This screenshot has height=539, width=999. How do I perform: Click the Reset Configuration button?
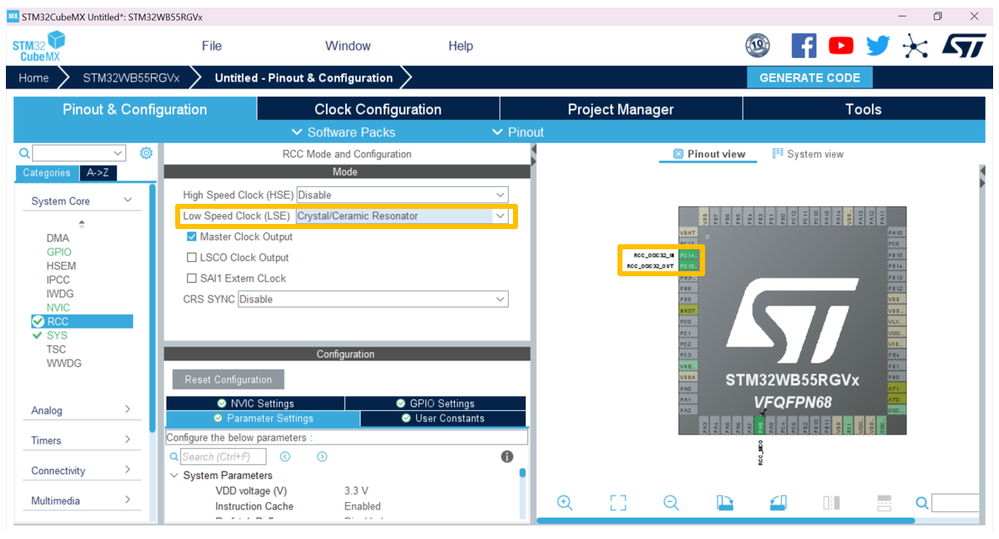228,379
